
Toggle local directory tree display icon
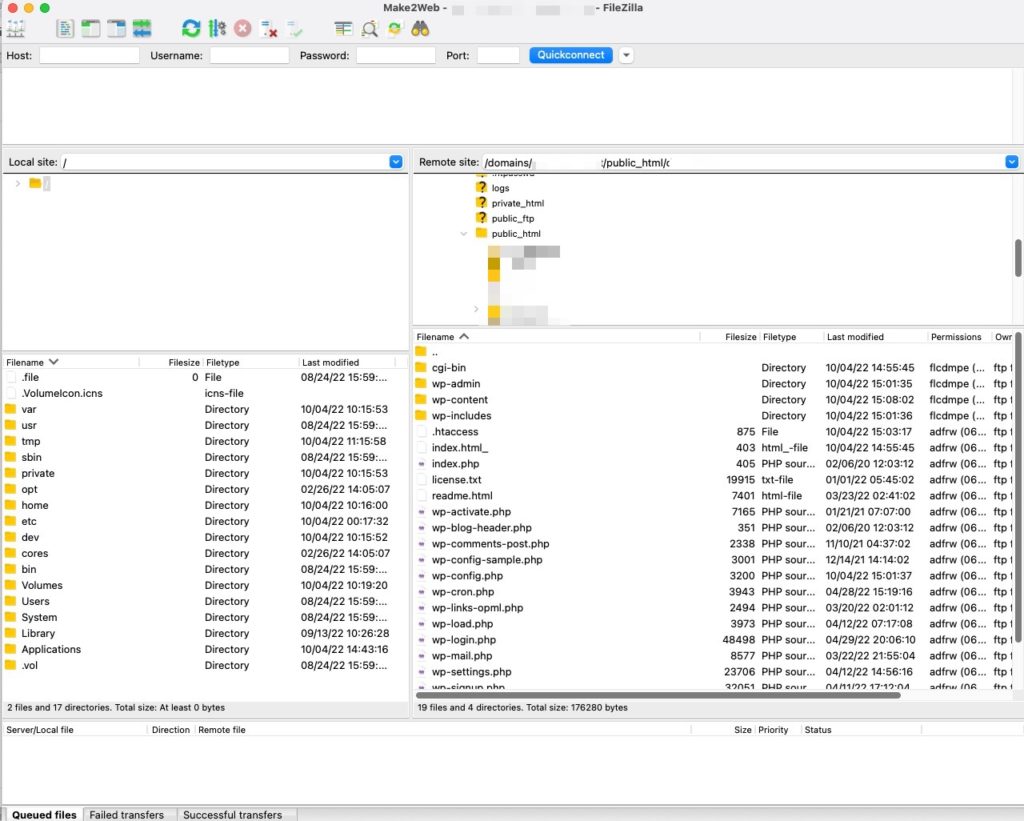(x=91, y=29)
